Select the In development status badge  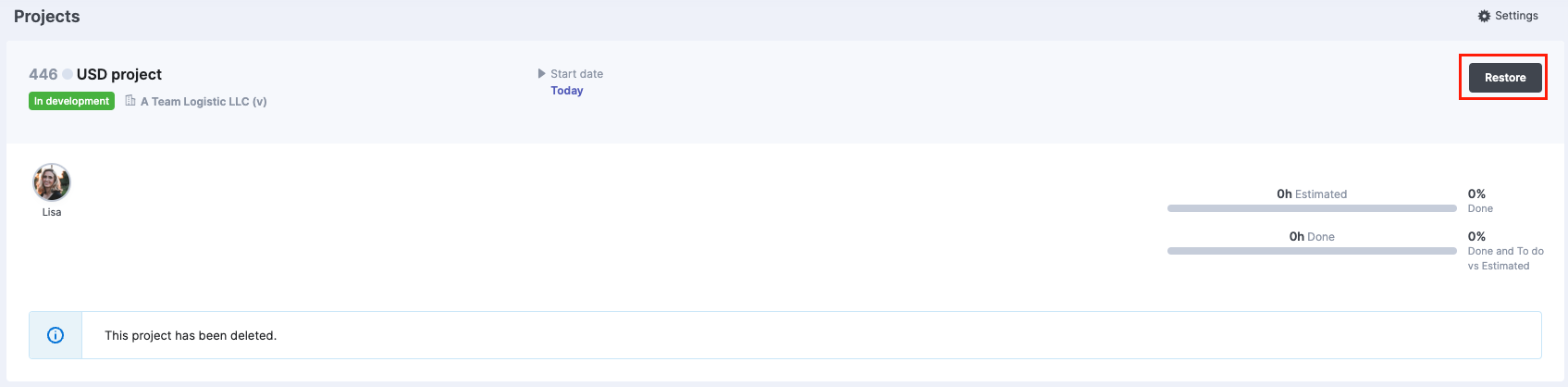pos(71,101)
